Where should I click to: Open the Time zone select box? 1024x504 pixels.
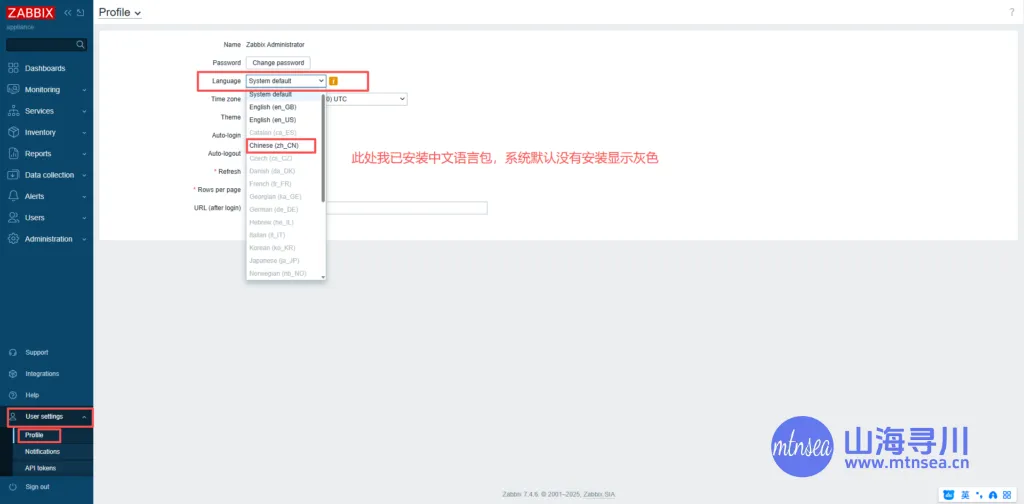click(x=366, y=99)
